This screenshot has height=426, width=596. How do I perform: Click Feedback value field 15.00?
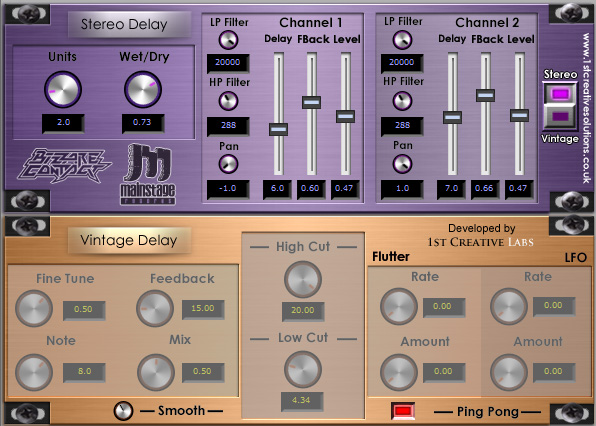[203, 309]
